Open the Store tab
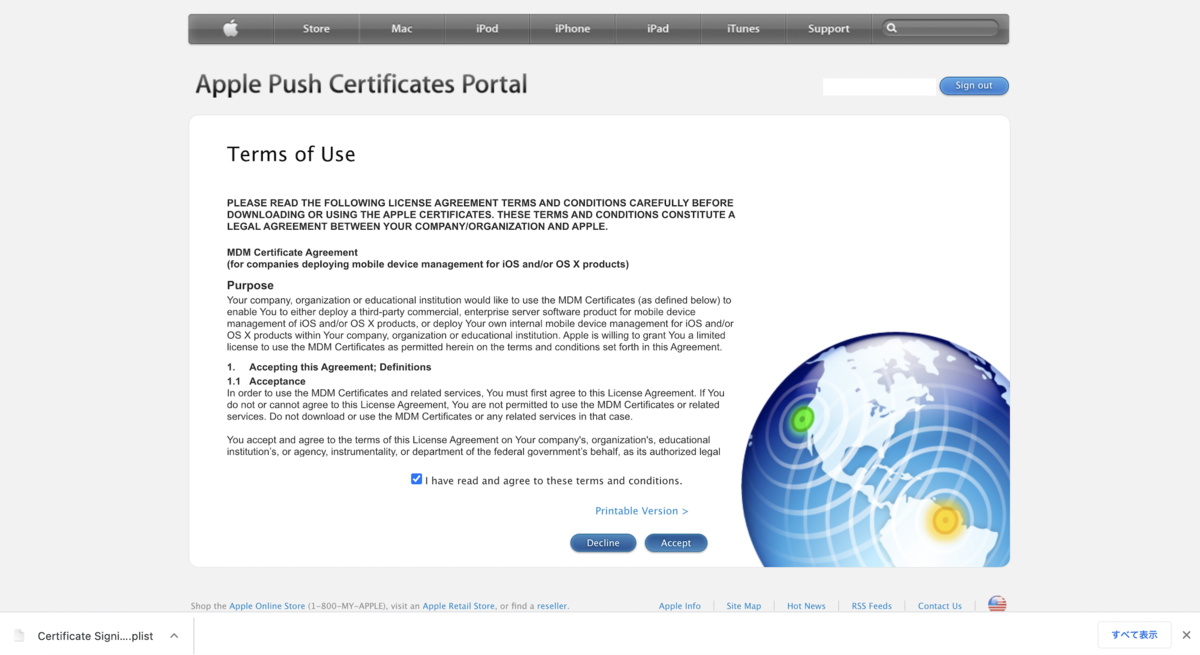This screenshot has width=1200, height=655. 316,29
